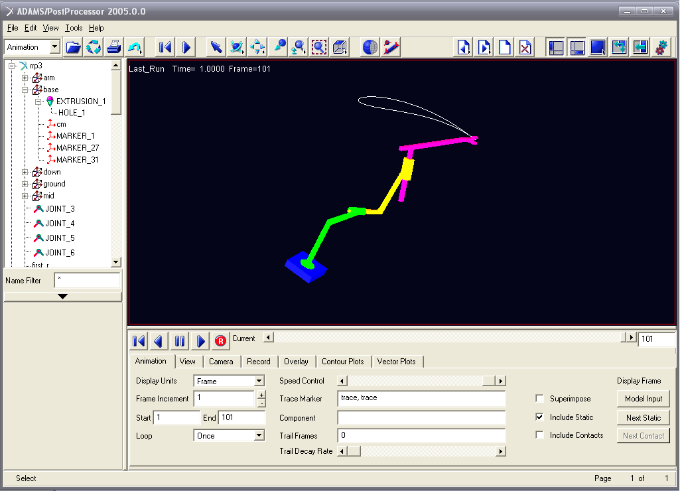Enable the Superimpose checkbox
Viewport: 680px width, 491px height.
[541, 398]
